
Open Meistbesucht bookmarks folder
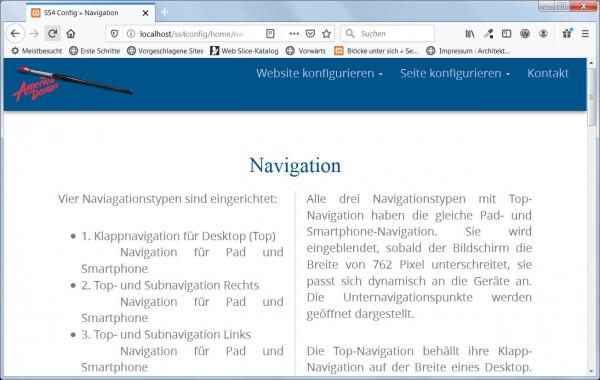click(36, 51)
